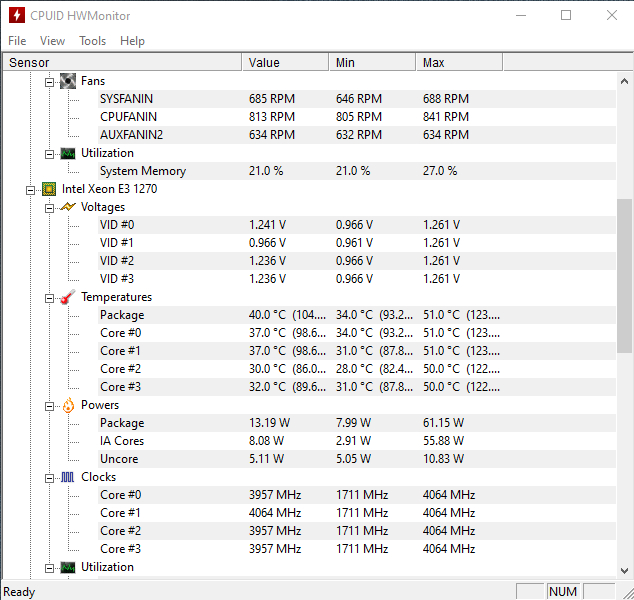
Task: Minimize the HWMonitor window
Action: click(521, 15)
